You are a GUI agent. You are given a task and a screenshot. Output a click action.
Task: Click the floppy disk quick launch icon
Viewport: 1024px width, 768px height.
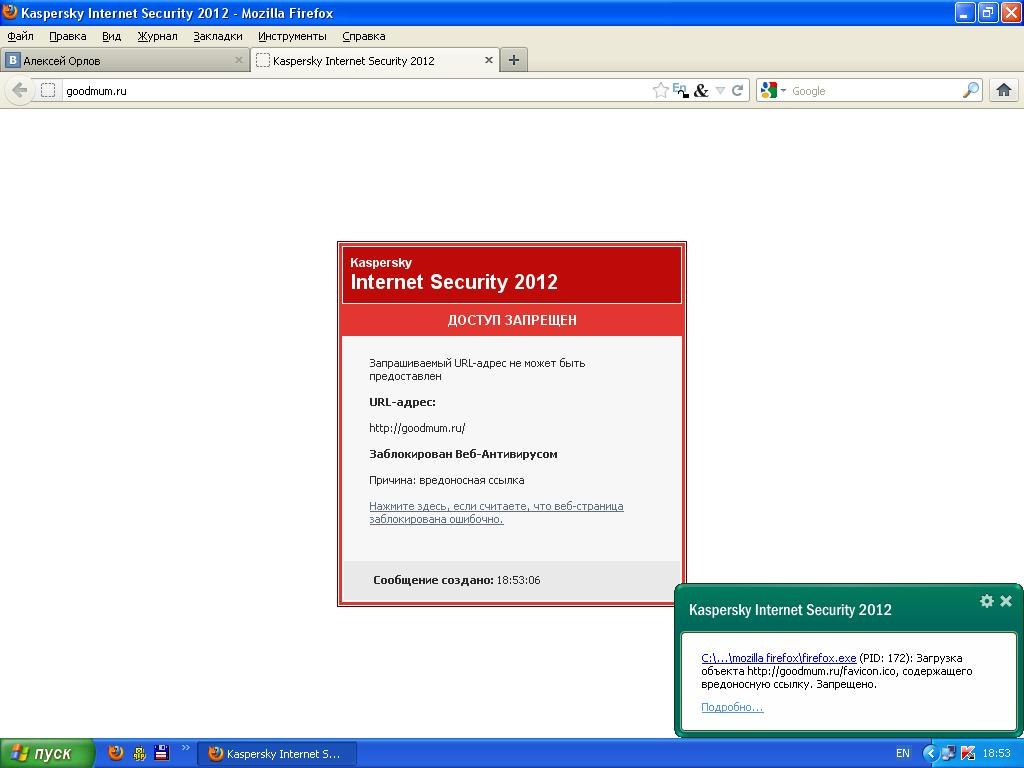pyautogui.click(x=161, y=753)
